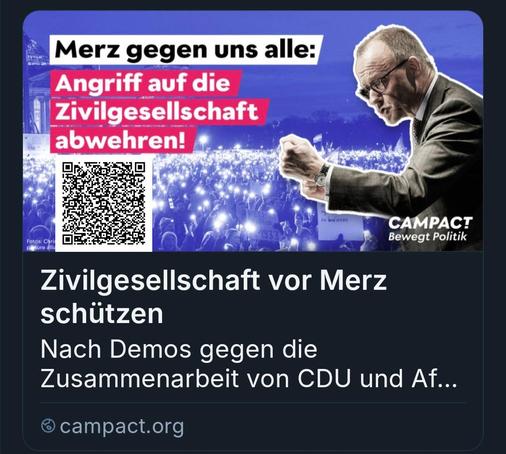The height and width of the screenshot is (454, 506).
Task: Click the photo credit text near the QR code
Action: 40,244
